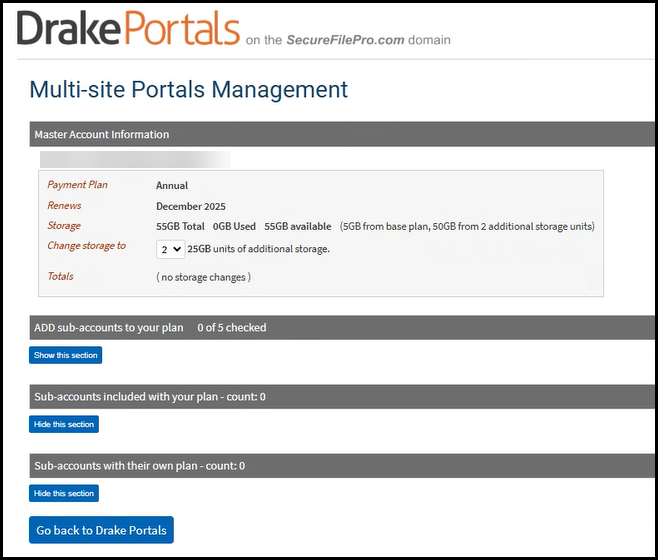Click the December 2025 renewal date

tap(191, 206)
